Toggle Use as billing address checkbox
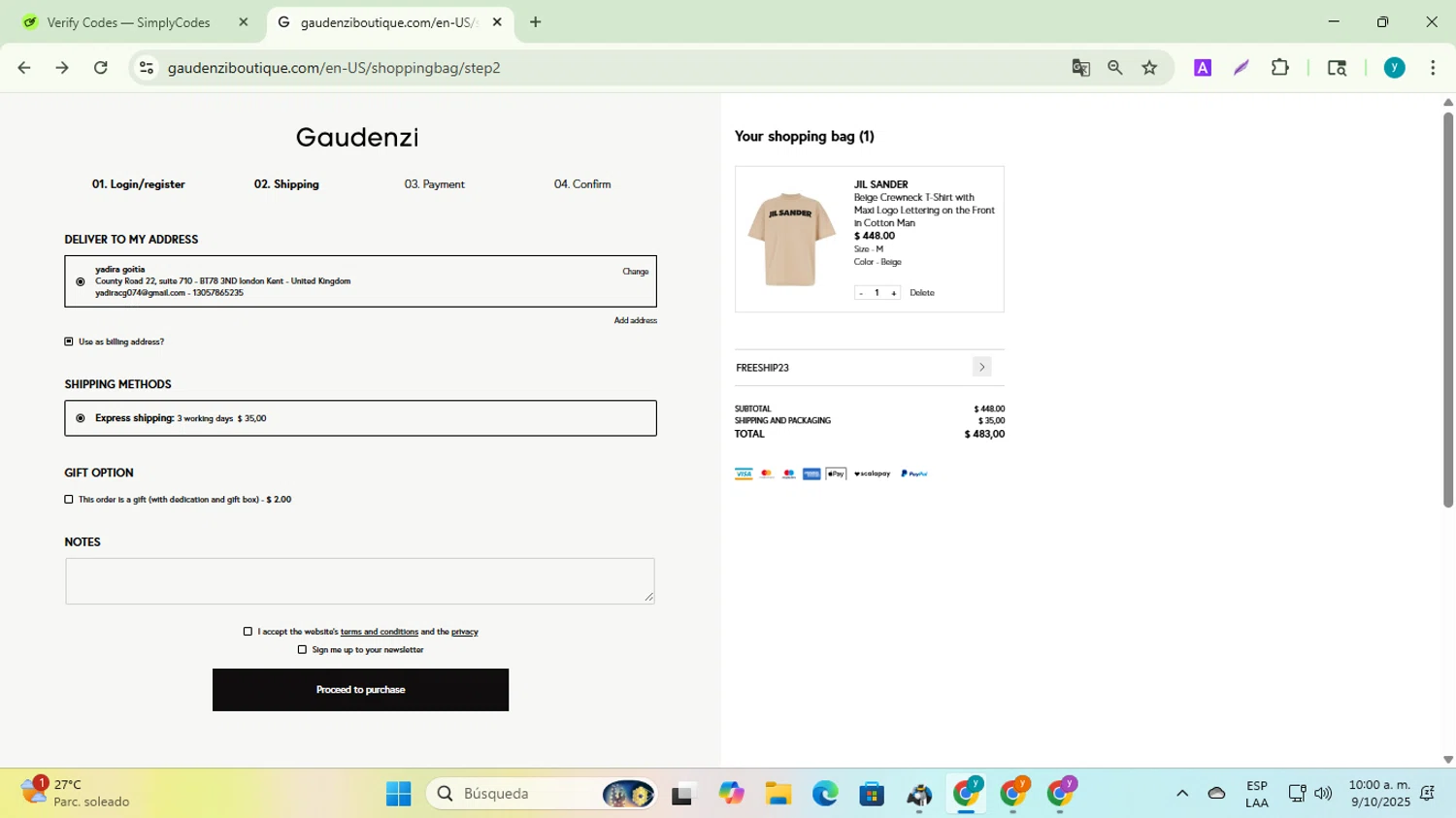1456x818 pixels. click(69, 342)
